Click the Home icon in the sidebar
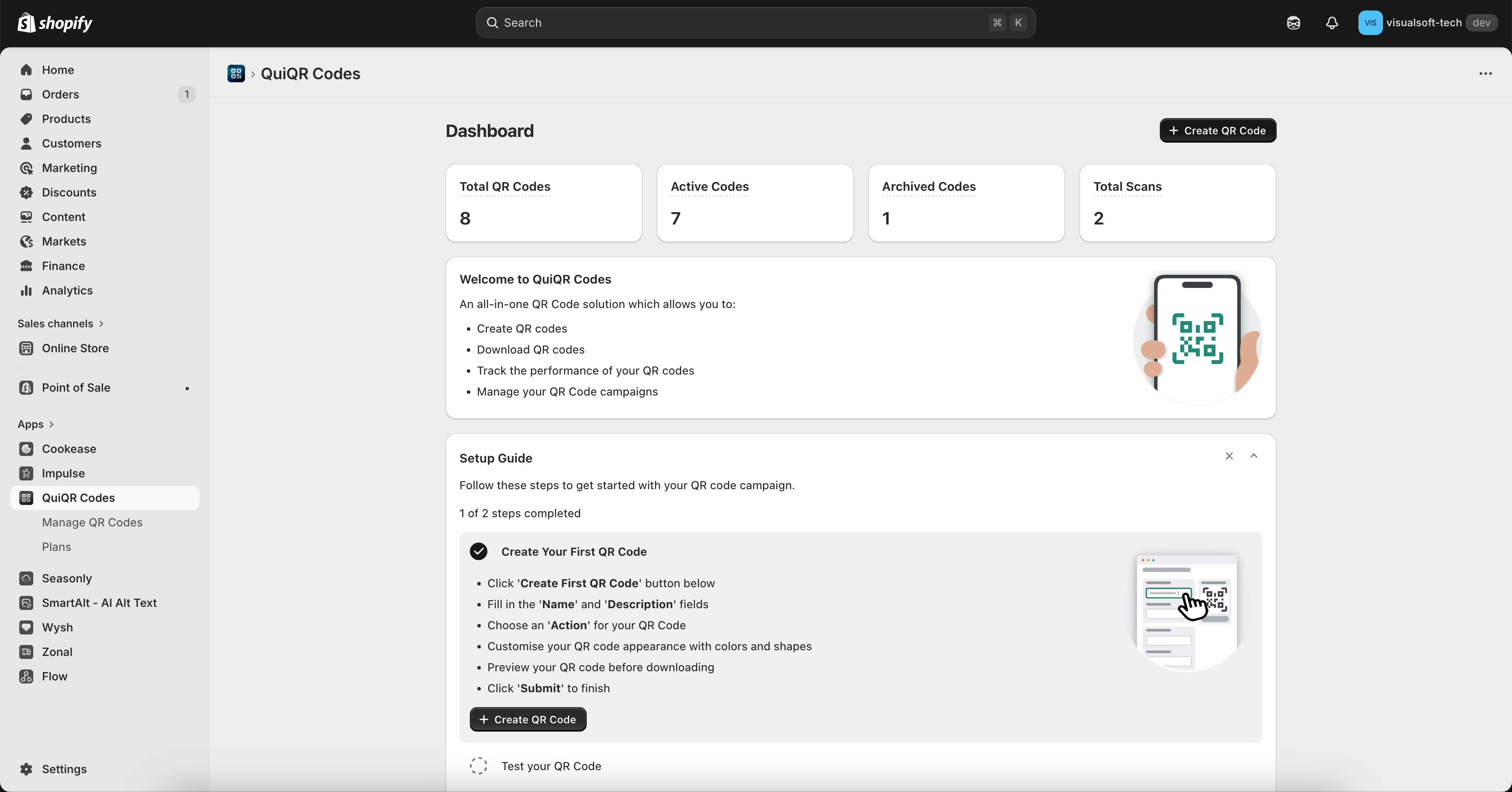The height and width of the screenshot is (792, 1512). click(26, 70)
